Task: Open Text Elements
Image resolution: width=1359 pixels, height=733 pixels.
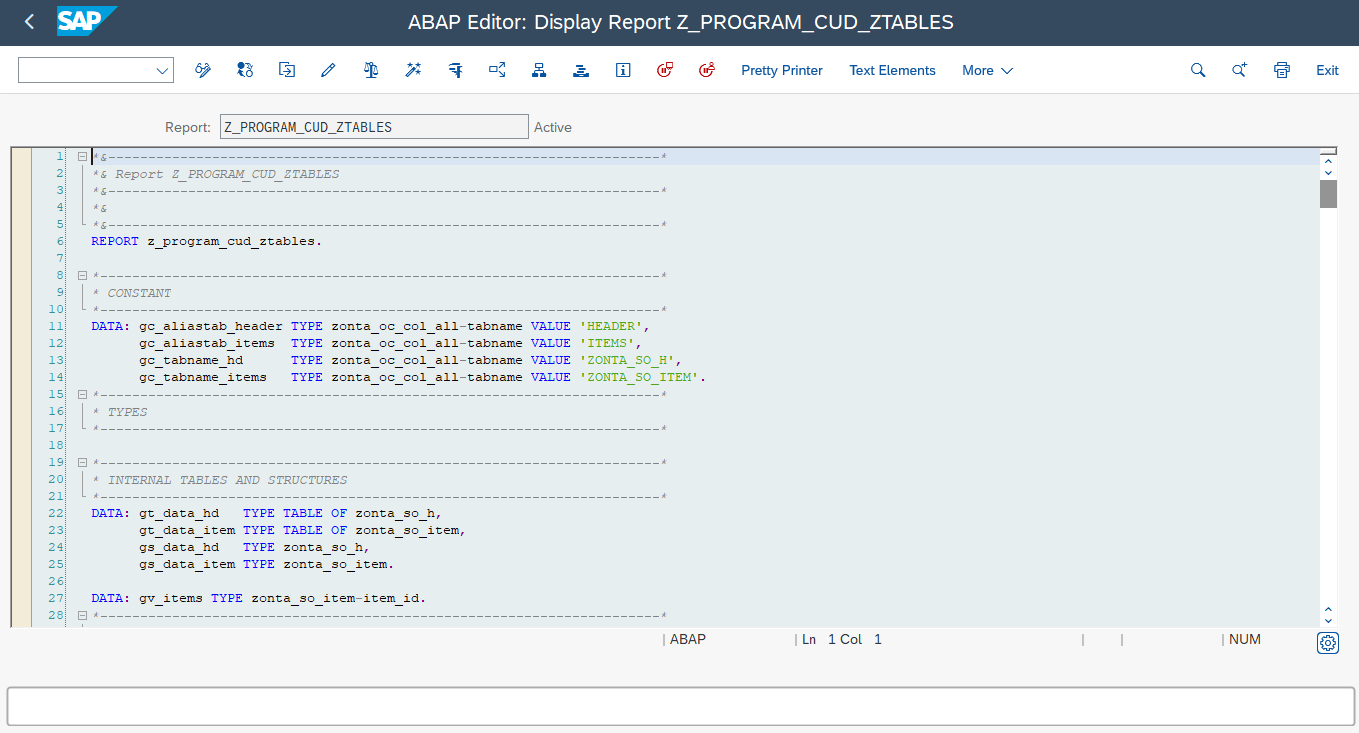Action: point(892,70)
